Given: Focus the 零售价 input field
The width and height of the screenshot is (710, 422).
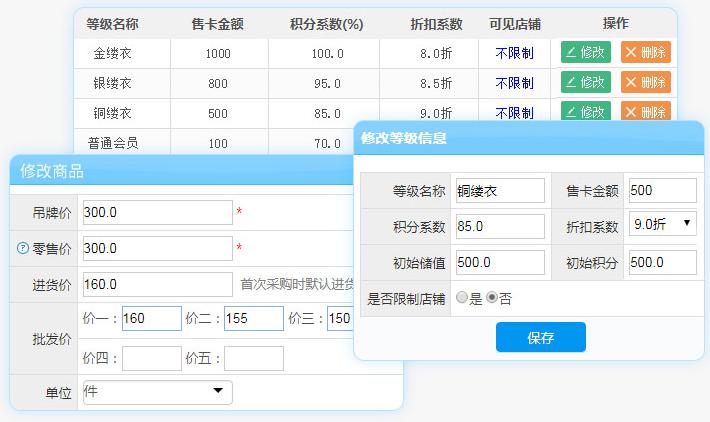Looking at the screenshot, I should (x=158, y=248).
